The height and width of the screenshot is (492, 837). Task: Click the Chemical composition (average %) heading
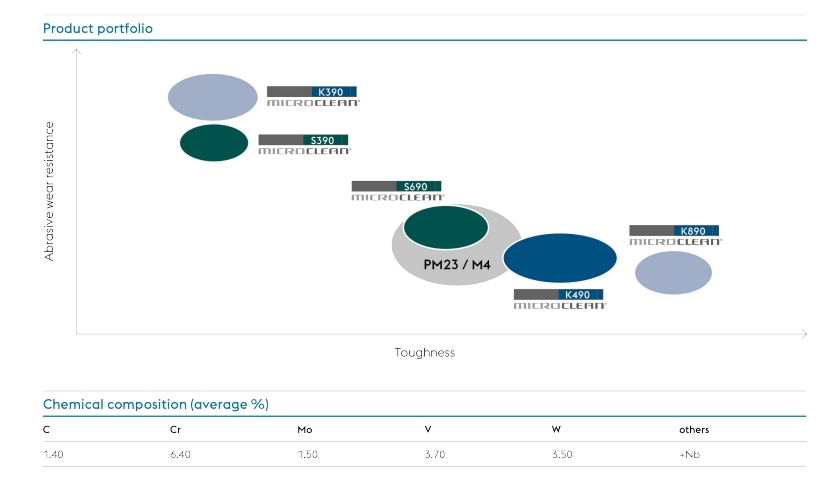(x=155, y=404)
